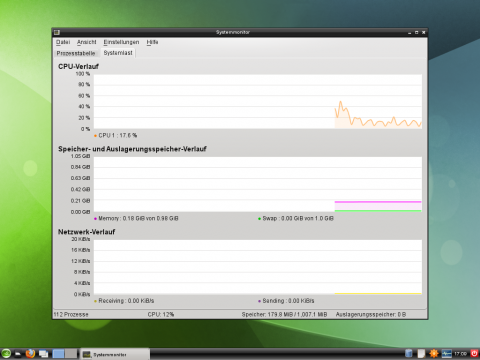Viewport: 480px width, 360px height.
Task: Click the '112 Prozesse' status bar entry
Action: (71, 314)
